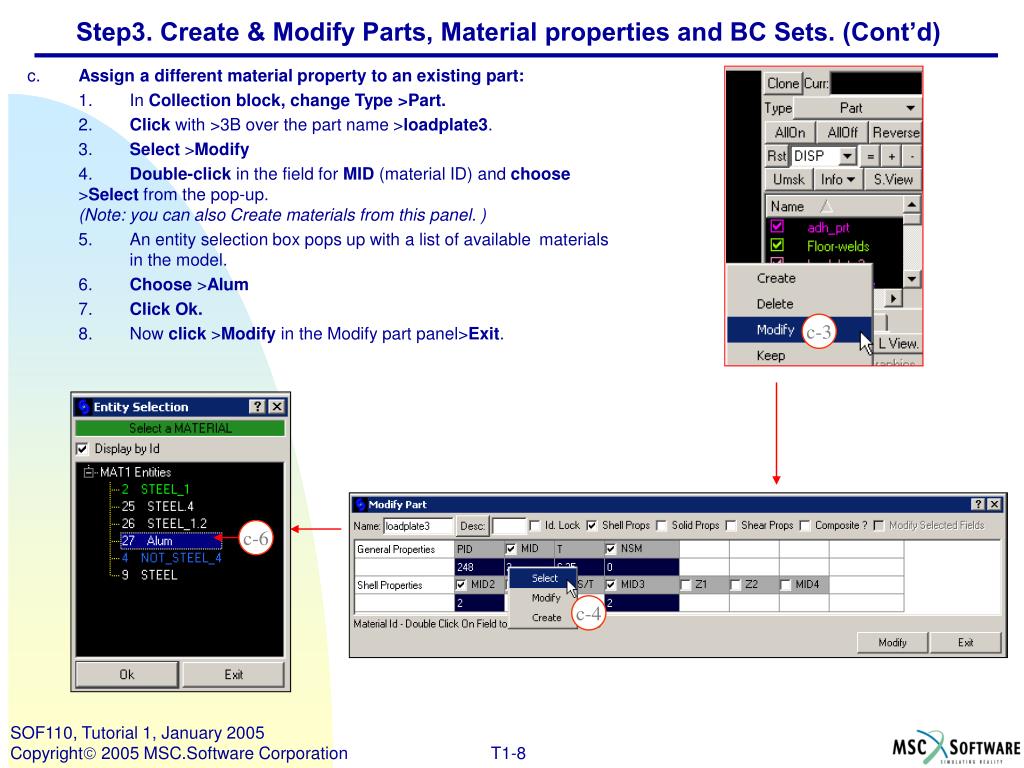Open the DISP result dropdown arrow
The image size is (1024, 768).
tap(847, 156)
